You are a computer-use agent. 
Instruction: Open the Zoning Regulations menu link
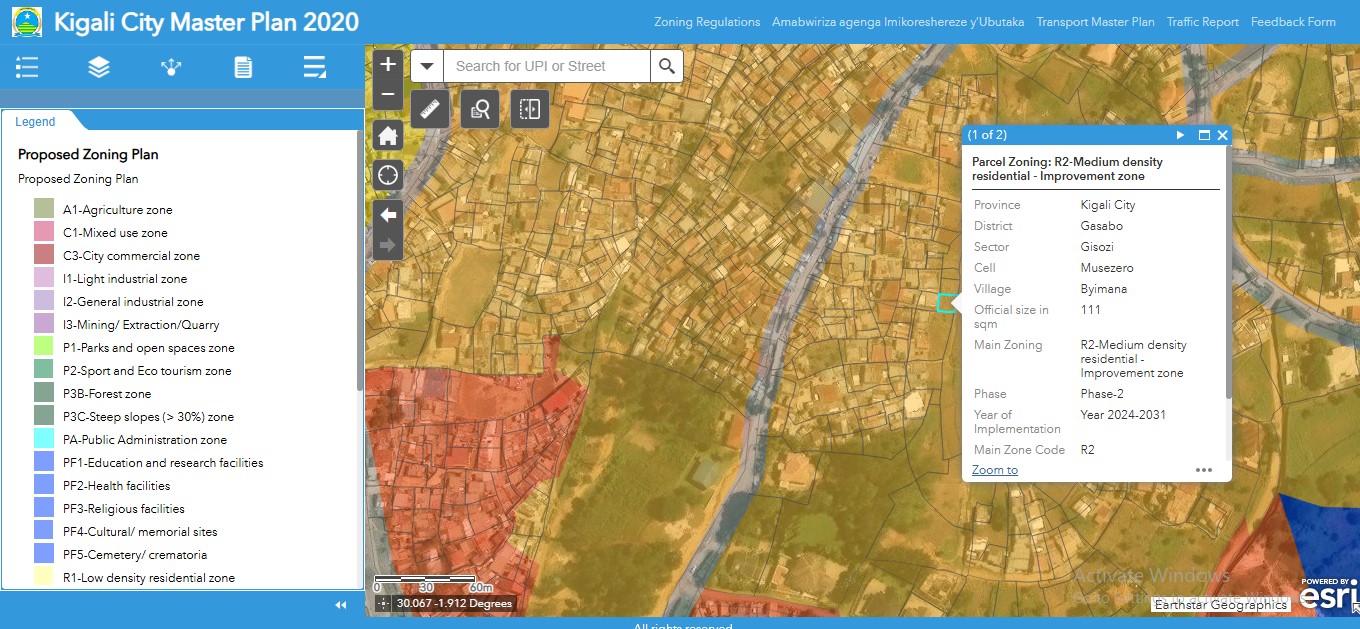(x=707, y=22)
